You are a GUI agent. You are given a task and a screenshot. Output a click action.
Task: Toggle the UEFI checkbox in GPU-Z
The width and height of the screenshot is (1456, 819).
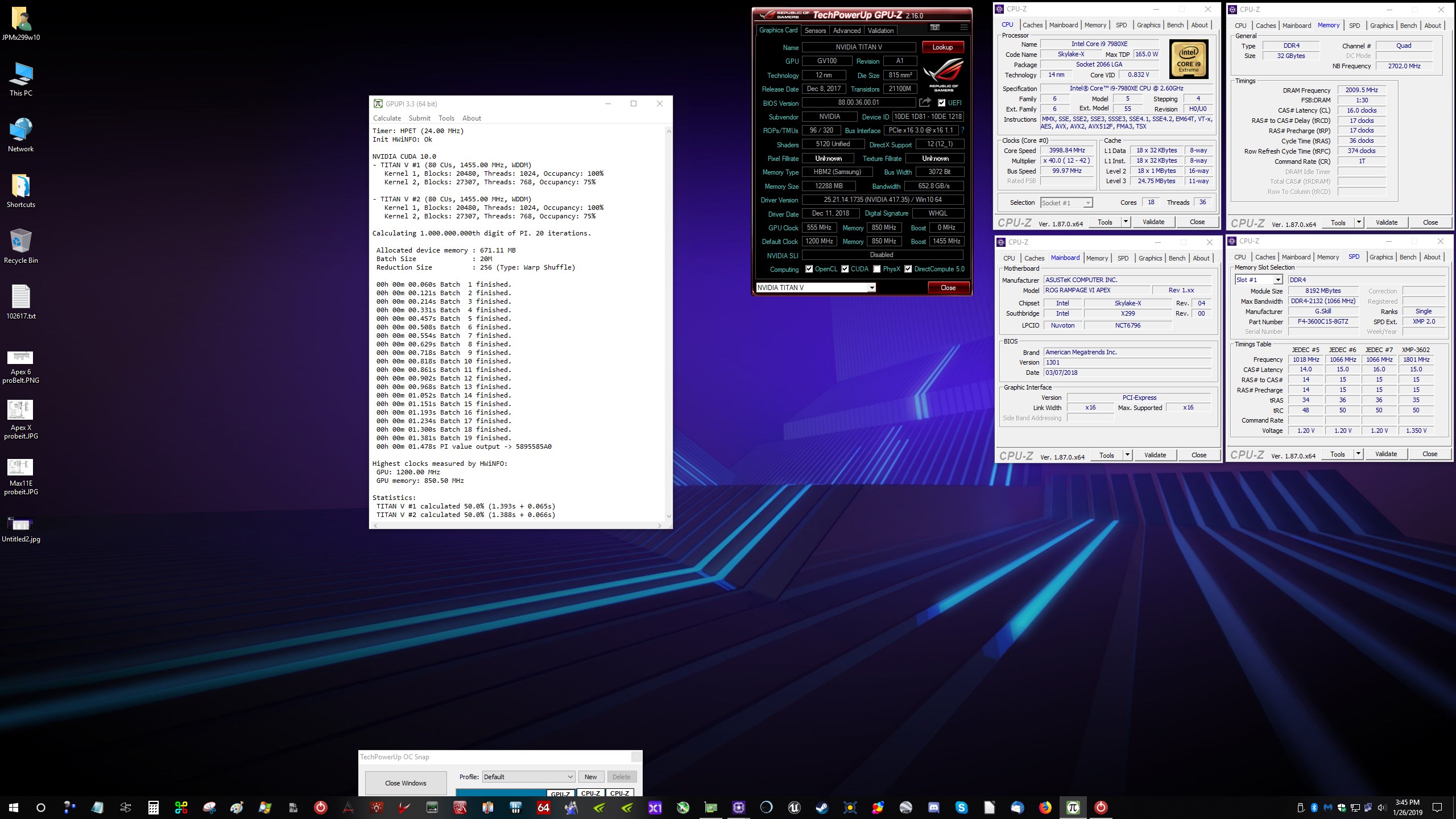pos(941,103)
